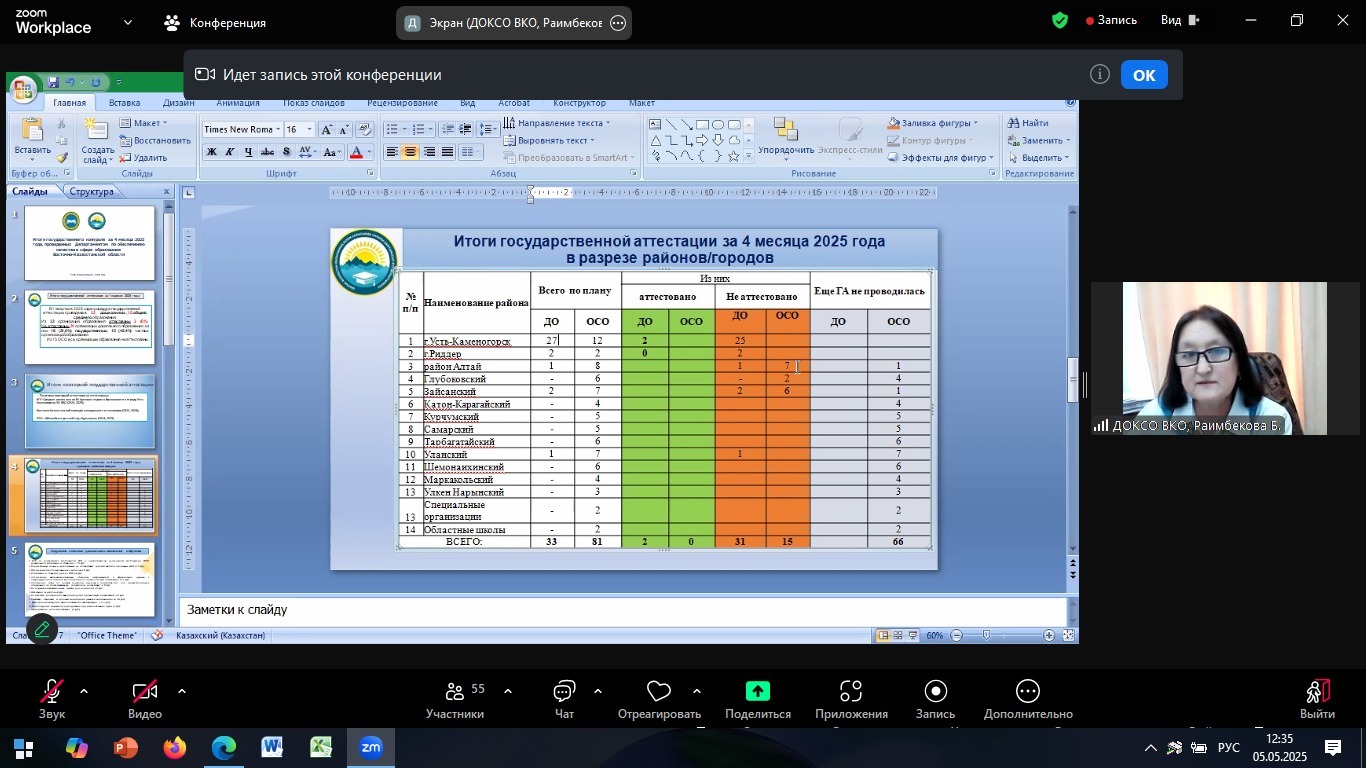The height and width of the screenshot is (768, 1366).
Task: Open the Дополнительно more options icon
Action: point(1028,692)
